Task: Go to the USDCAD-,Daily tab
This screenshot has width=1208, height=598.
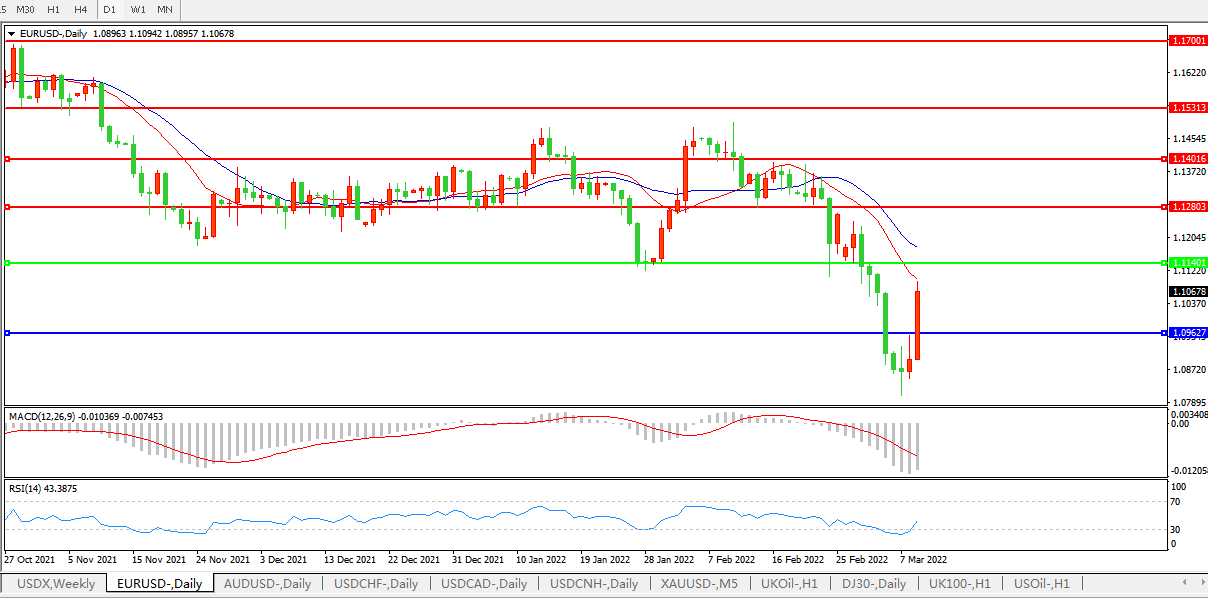Action: coord(485,583)
